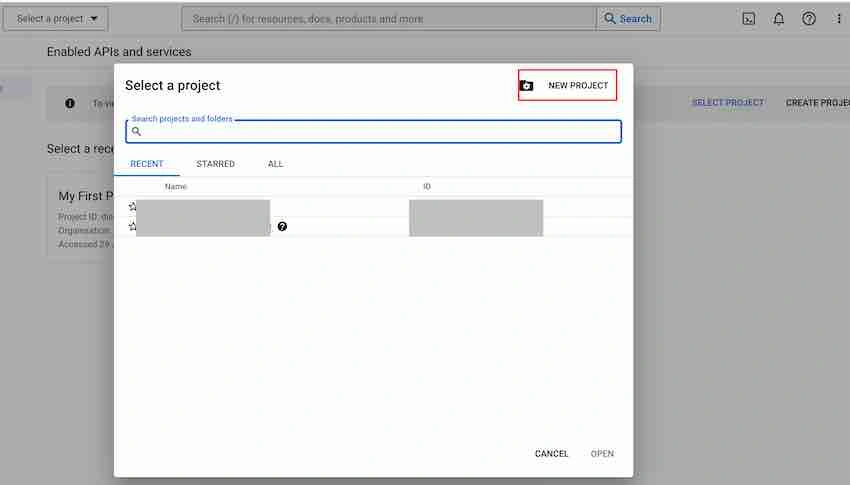Click the NEW PROJECT button
Image resolution: width=850 pixels, height=485 pixels.
567,85
